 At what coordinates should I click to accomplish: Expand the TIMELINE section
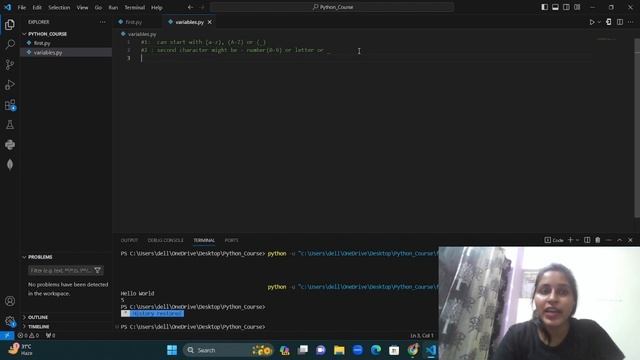tap(38, 327)
